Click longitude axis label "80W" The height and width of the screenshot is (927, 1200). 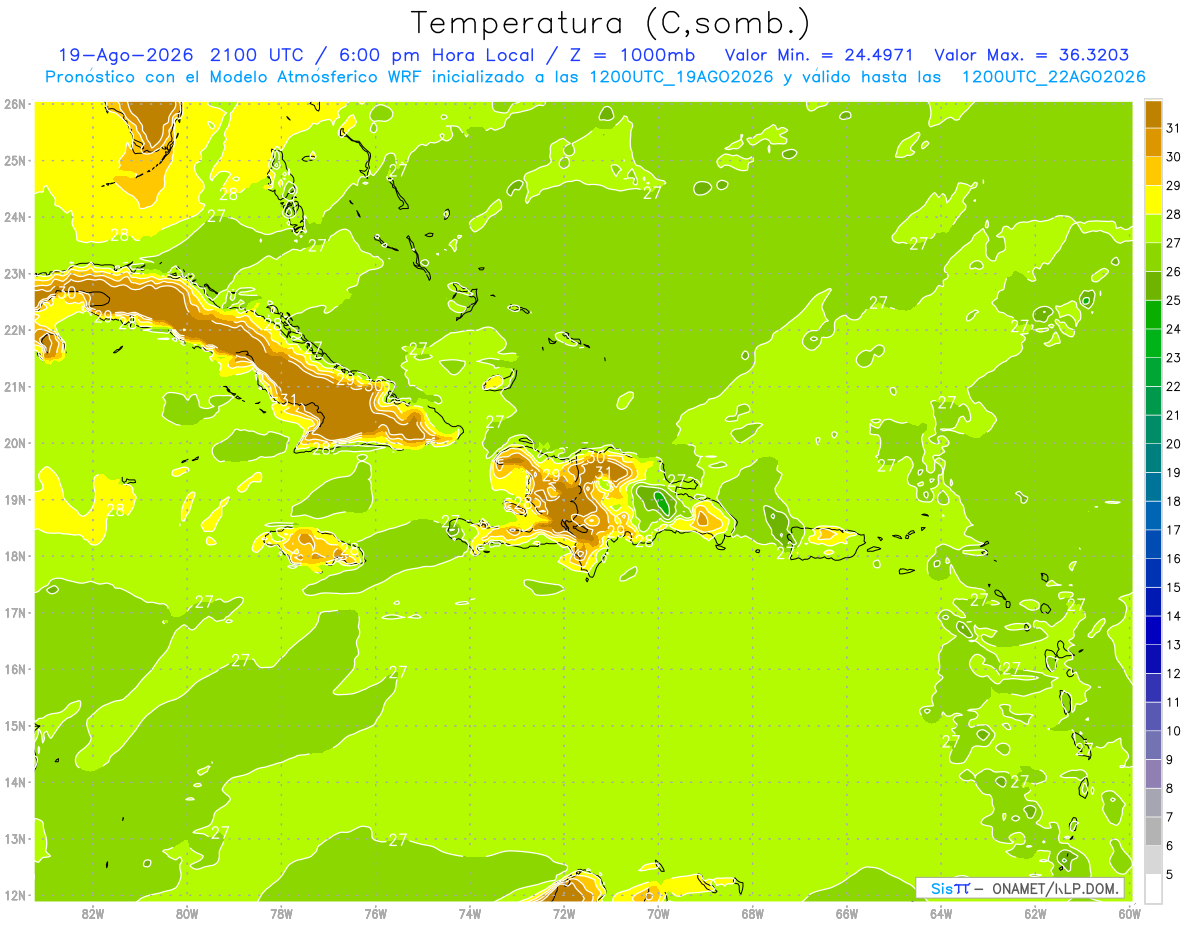(187, 913)
